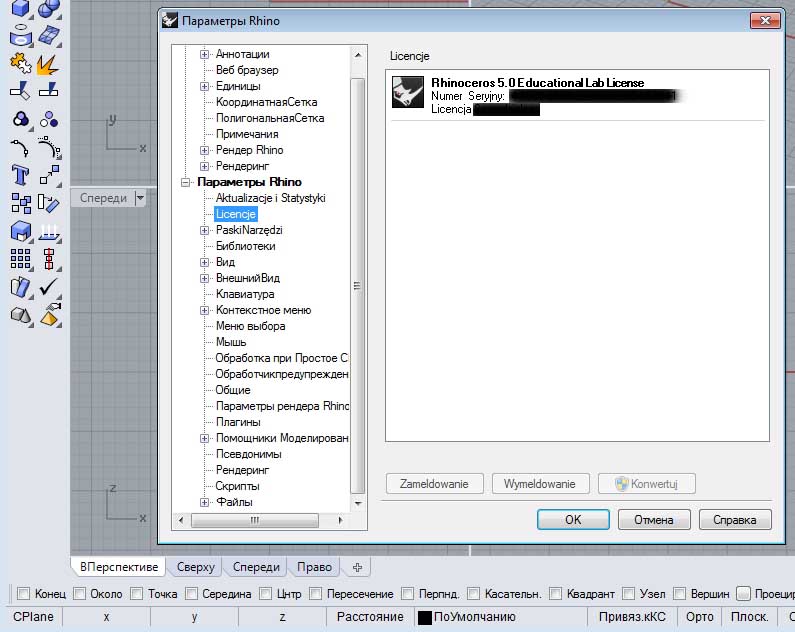
Task: Open help via Справка button
Action: (x=735, y=519)
